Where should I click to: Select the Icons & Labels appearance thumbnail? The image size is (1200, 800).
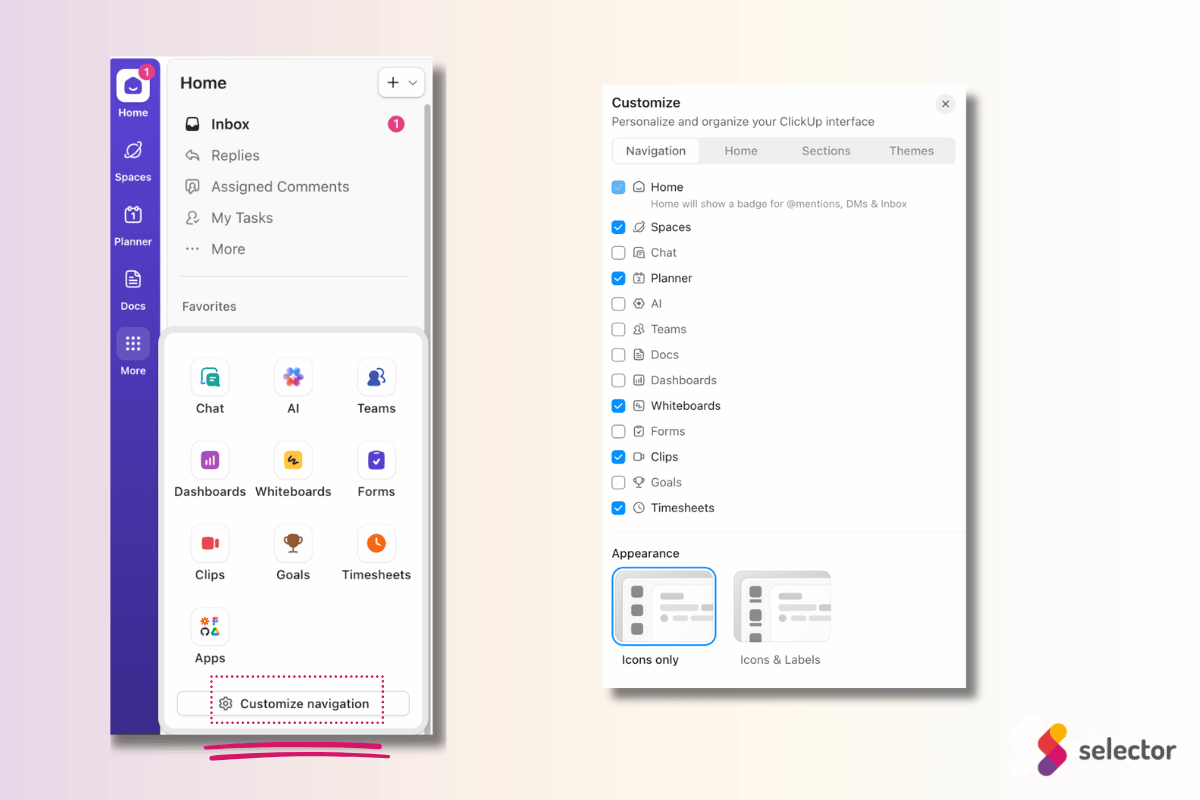[x=782, y=607]
